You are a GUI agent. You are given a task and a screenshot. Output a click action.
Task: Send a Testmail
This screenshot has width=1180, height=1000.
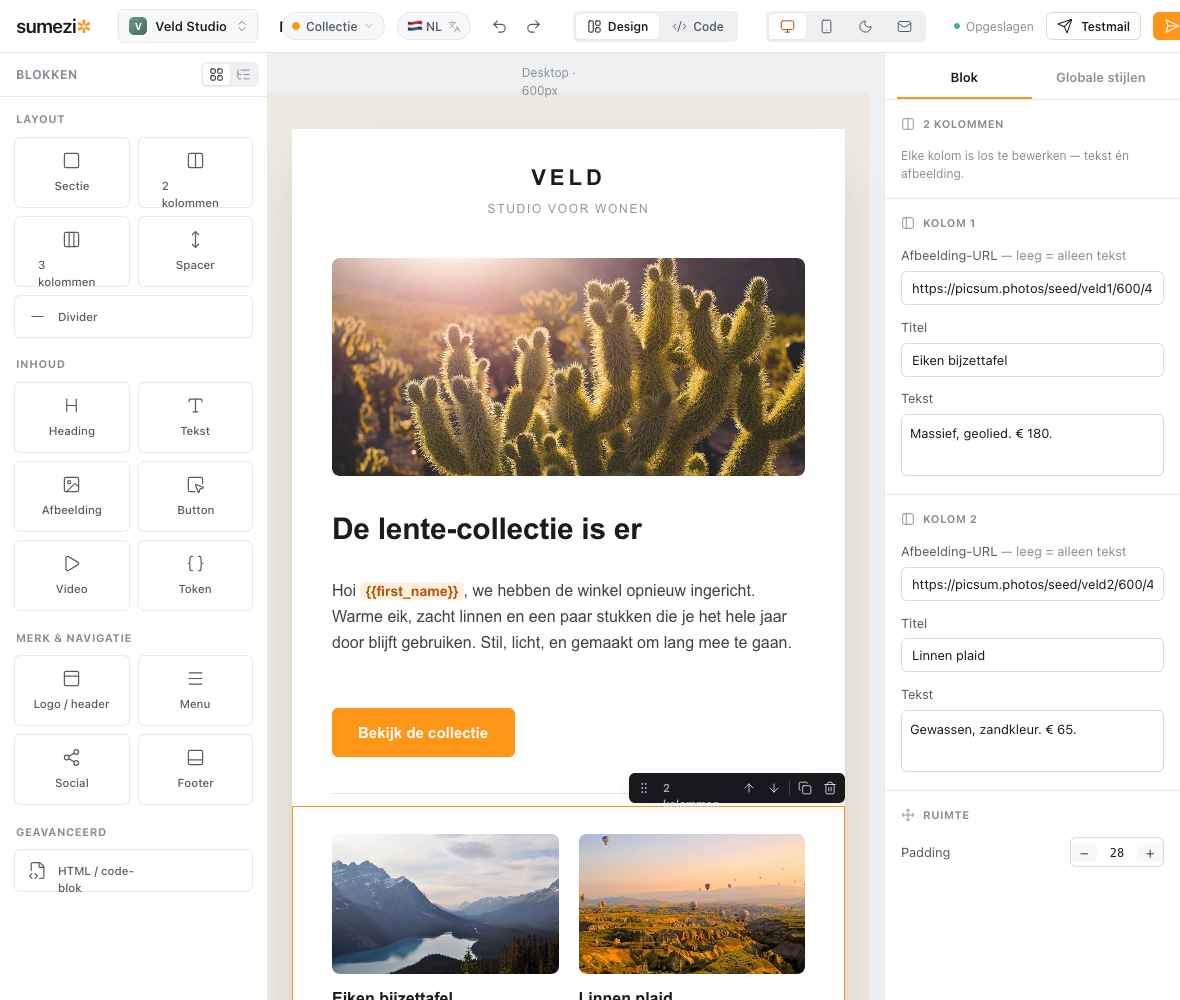[x=1093, y=26]
